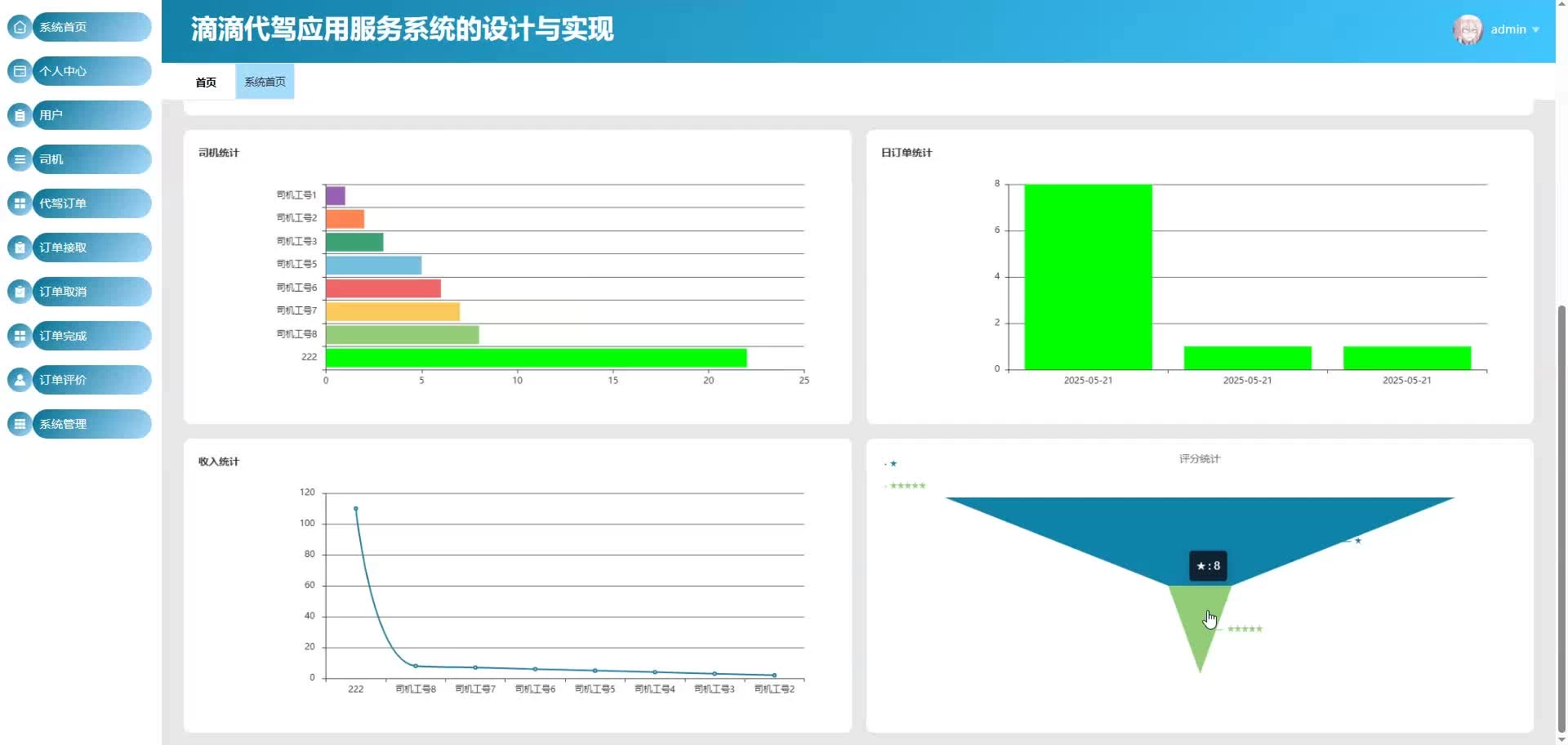Screen dimensions: 1568x745
Task: Click the 评分统计 chart title
Action: tap(1199, 459)
